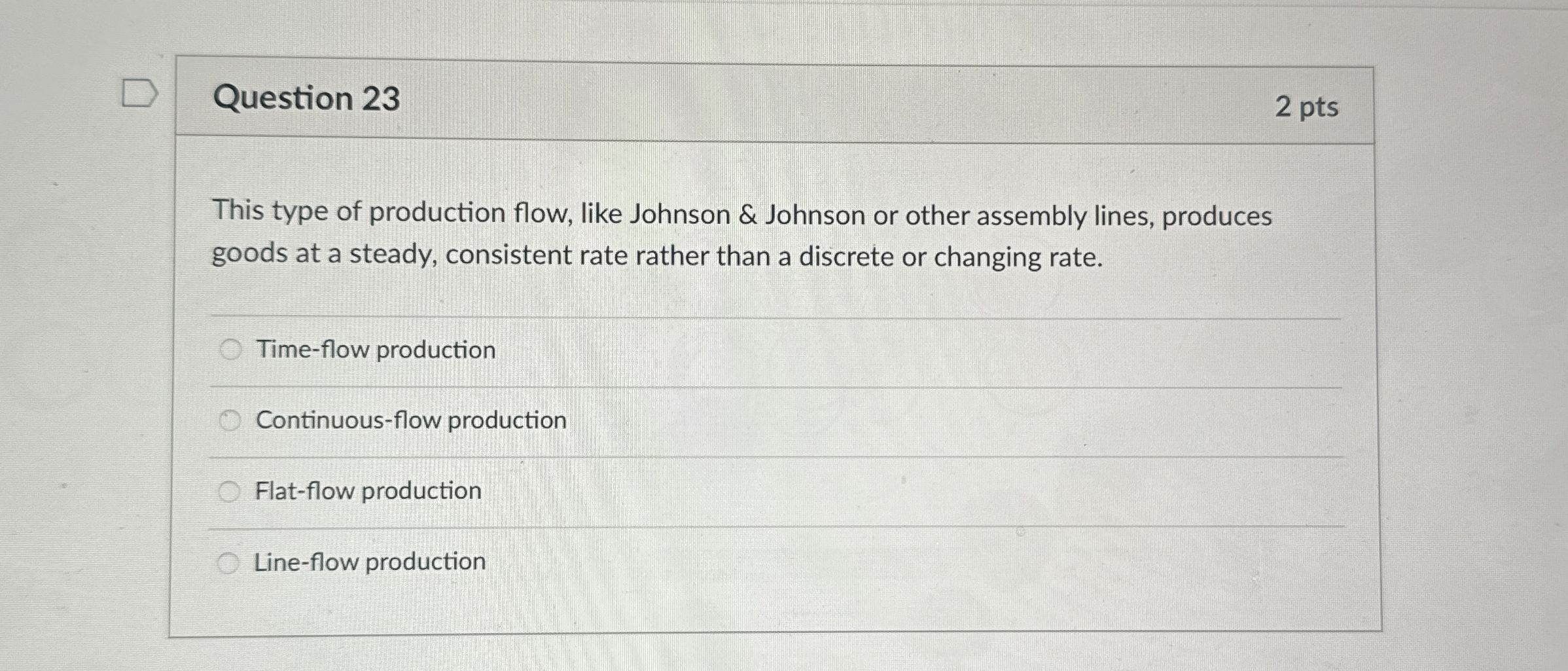1568x671 pixels.
Task: Click the Time-flow production answer label
Action: 376,350
